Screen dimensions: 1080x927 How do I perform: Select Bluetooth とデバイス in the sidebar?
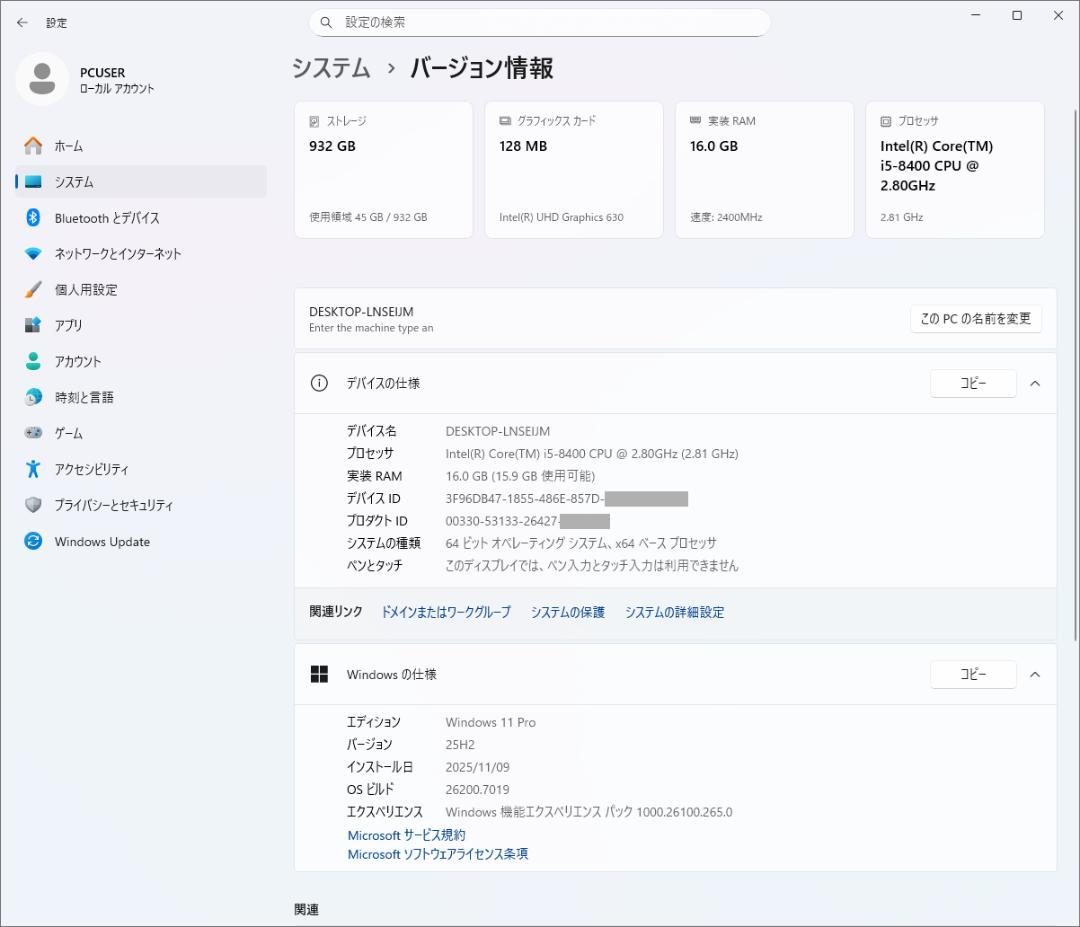coord(100,218)
